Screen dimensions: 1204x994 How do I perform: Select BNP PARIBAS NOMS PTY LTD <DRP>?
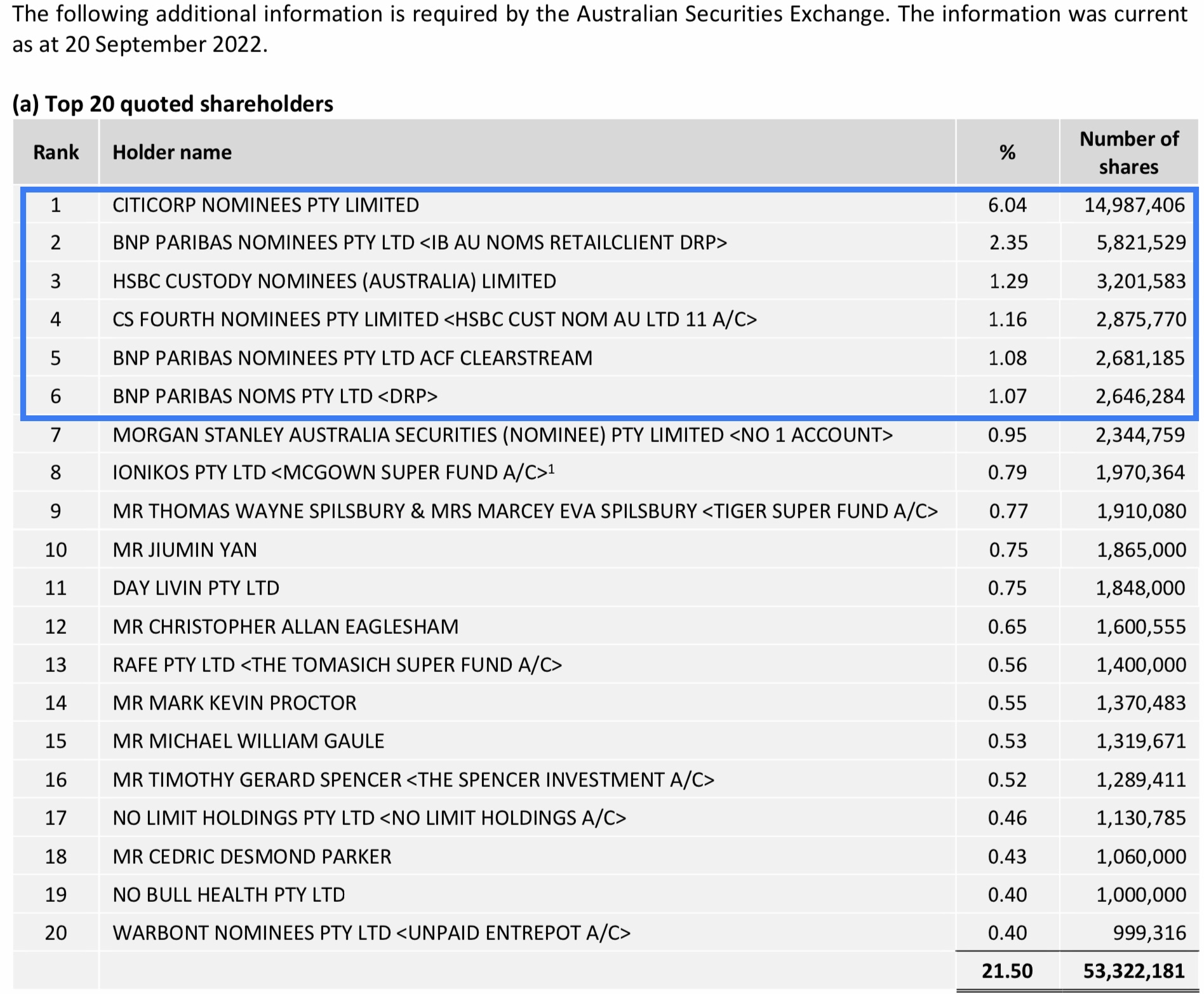coord(275,396)
